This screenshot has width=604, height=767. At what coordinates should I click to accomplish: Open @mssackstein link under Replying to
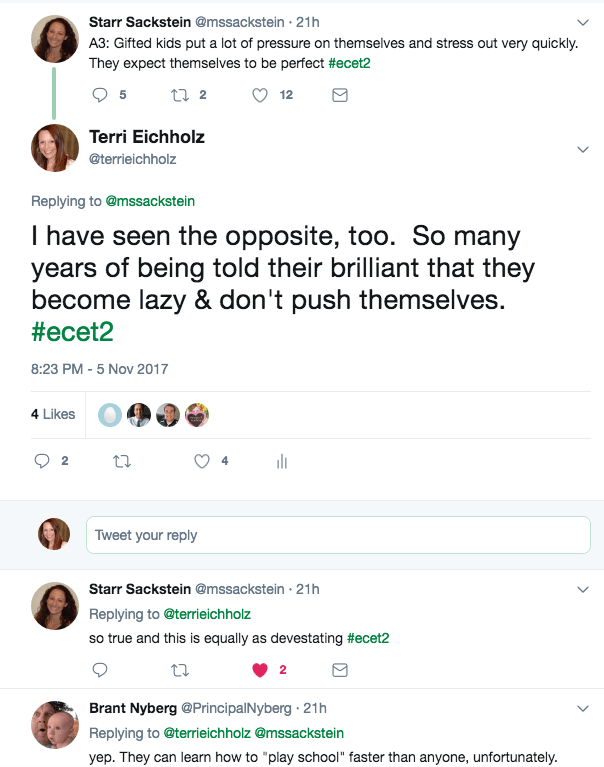tap(150, 201)
